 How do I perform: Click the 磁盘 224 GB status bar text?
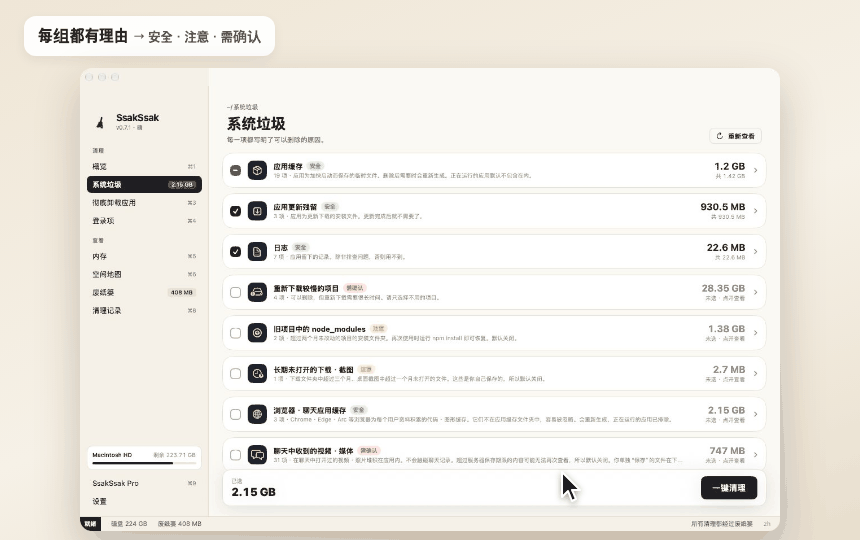[129, 524]
